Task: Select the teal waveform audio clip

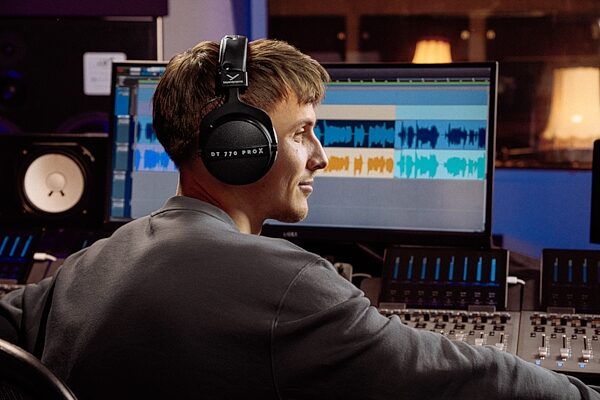Action: click(x=440, y=164)
